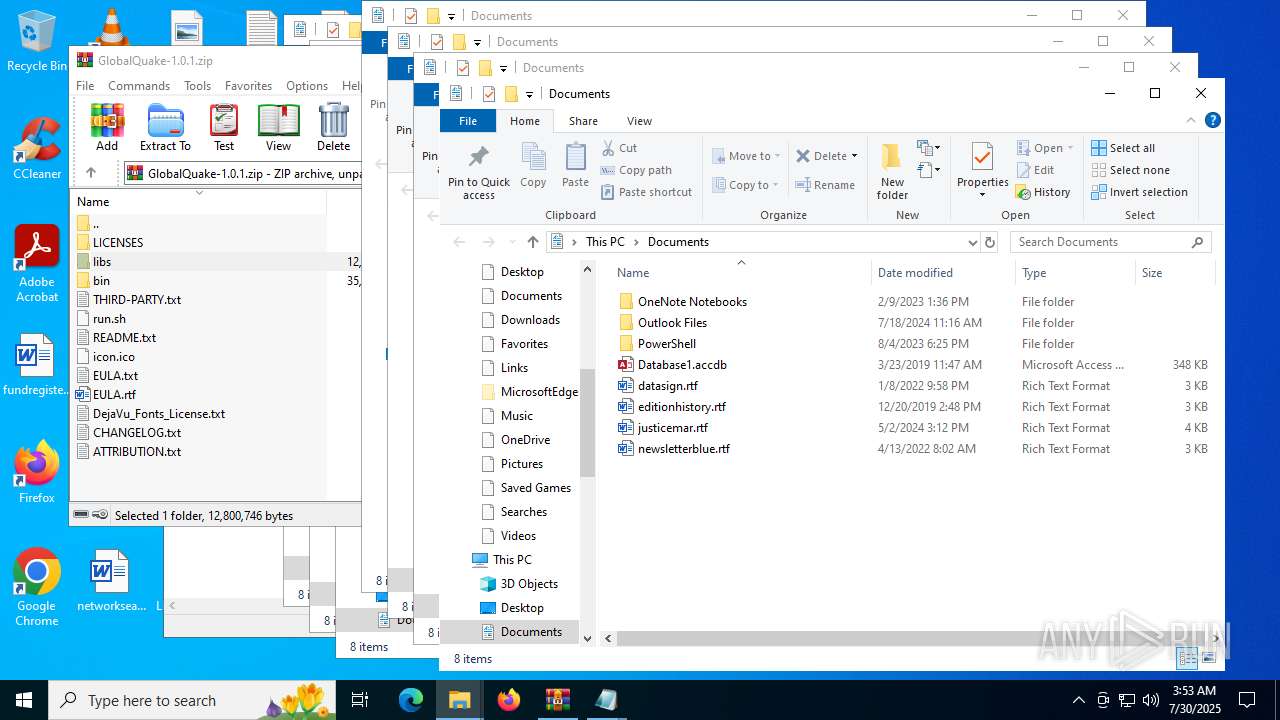
Task: Click Select none in ribbon
Action: click(1130, 170)
